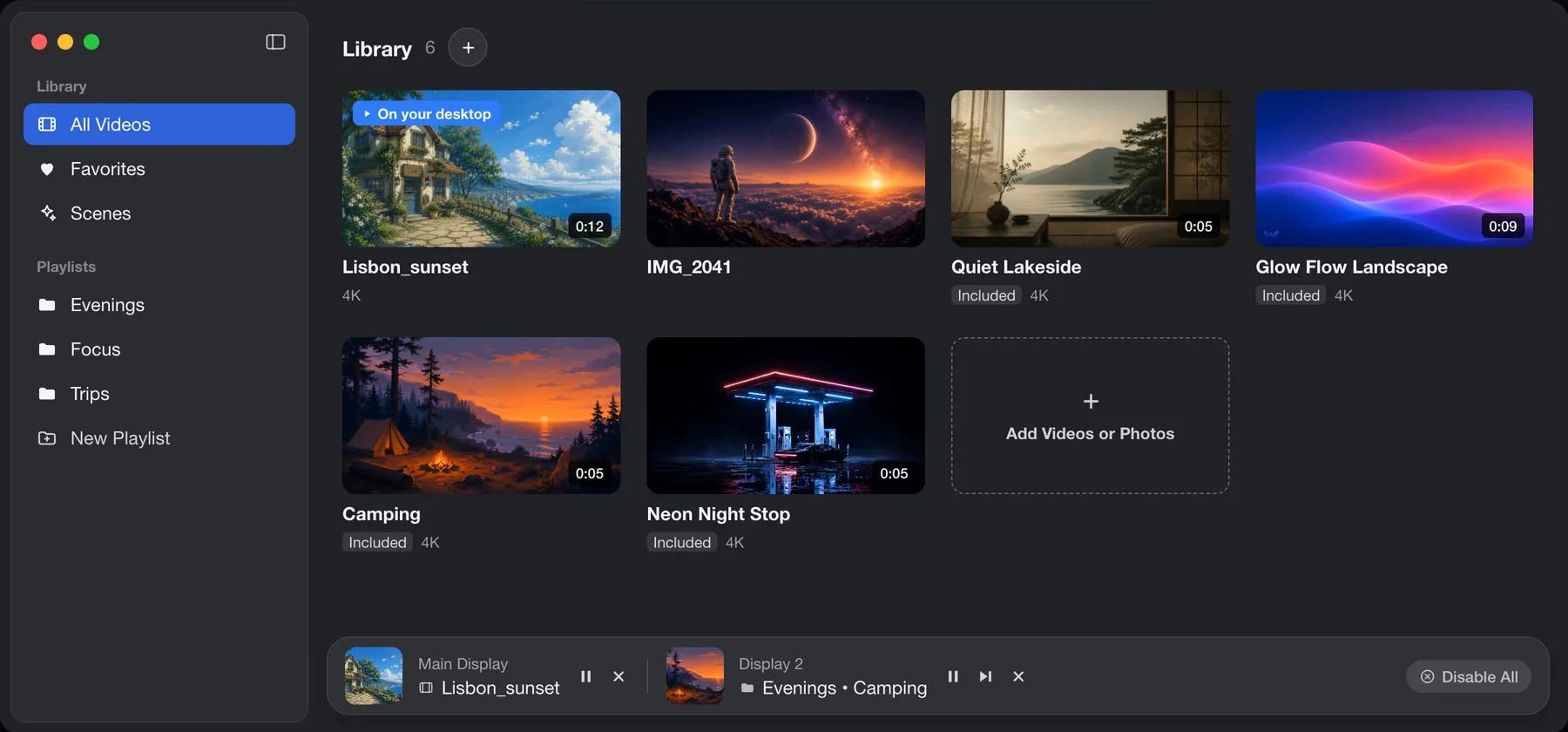The image size is (1568, 732).
Task: Click the Glow Flow Landscape title
Action: pyautogui.click(x=1352, y=268)
